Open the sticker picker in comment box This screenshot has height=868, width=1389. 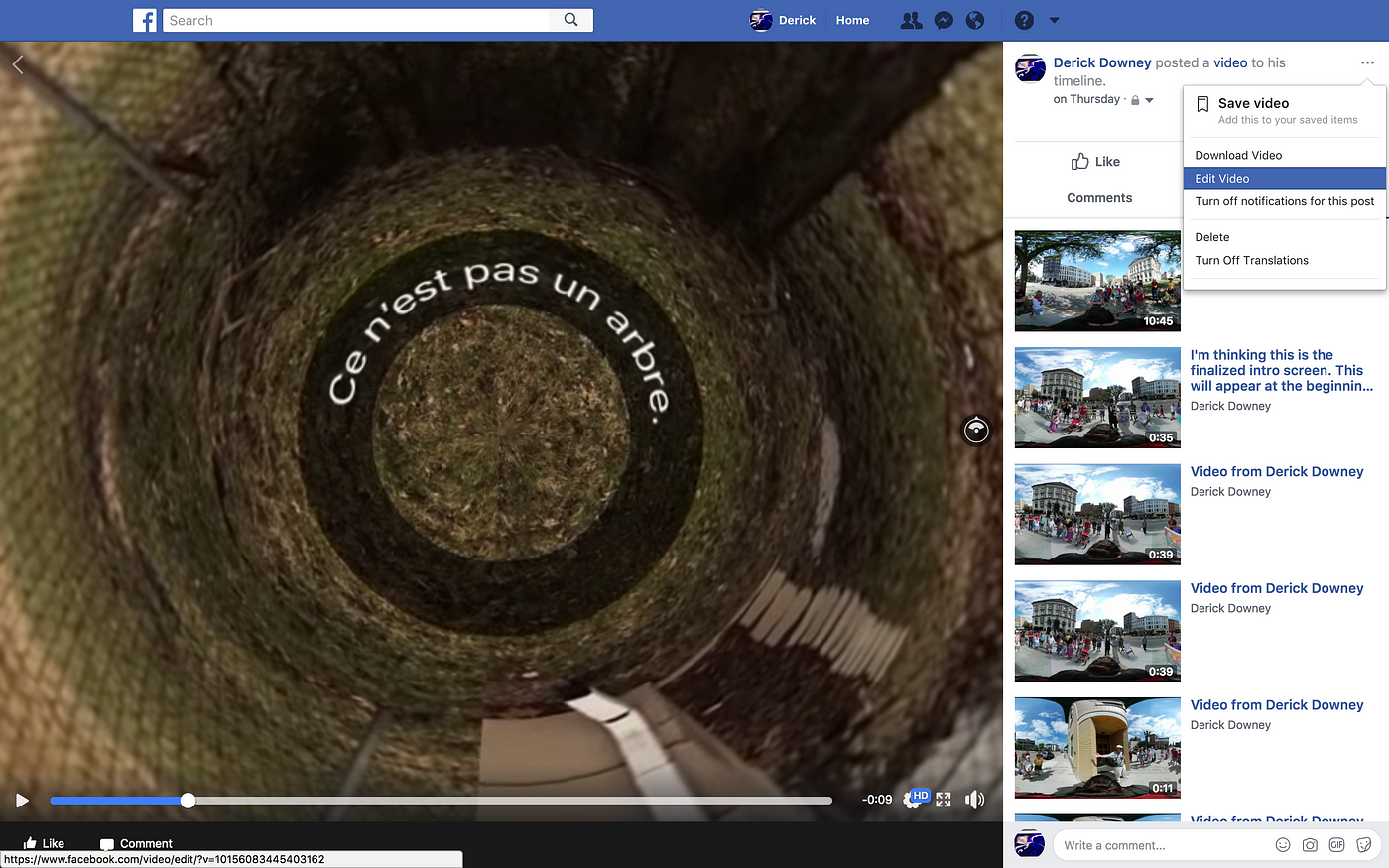pos(1364,845)
